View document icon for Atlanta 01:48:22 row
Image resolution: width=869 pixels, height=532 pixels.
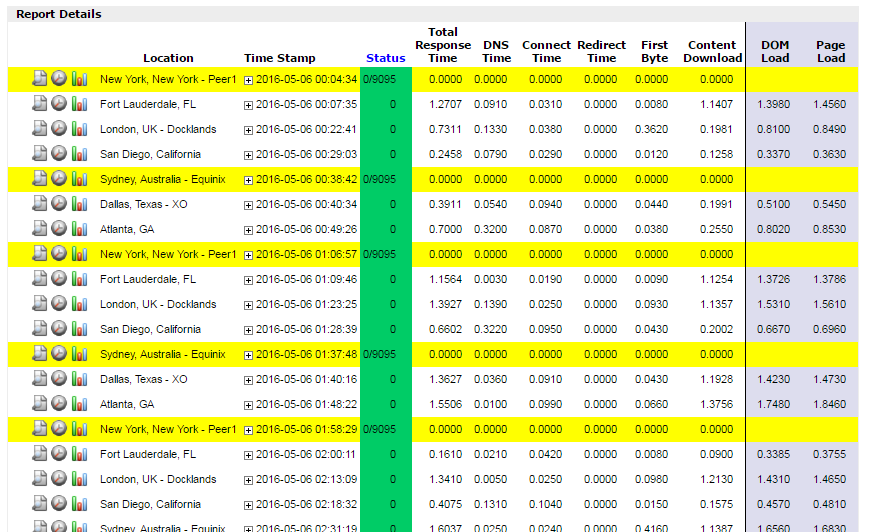tap(39, 403)
